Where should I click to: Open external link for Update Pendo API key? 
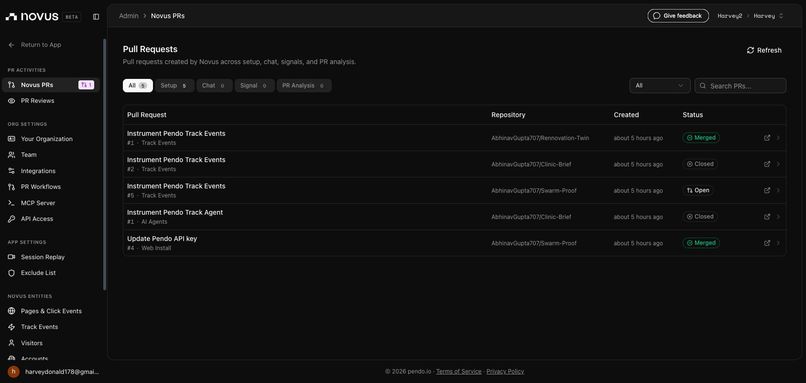[767, 243]
